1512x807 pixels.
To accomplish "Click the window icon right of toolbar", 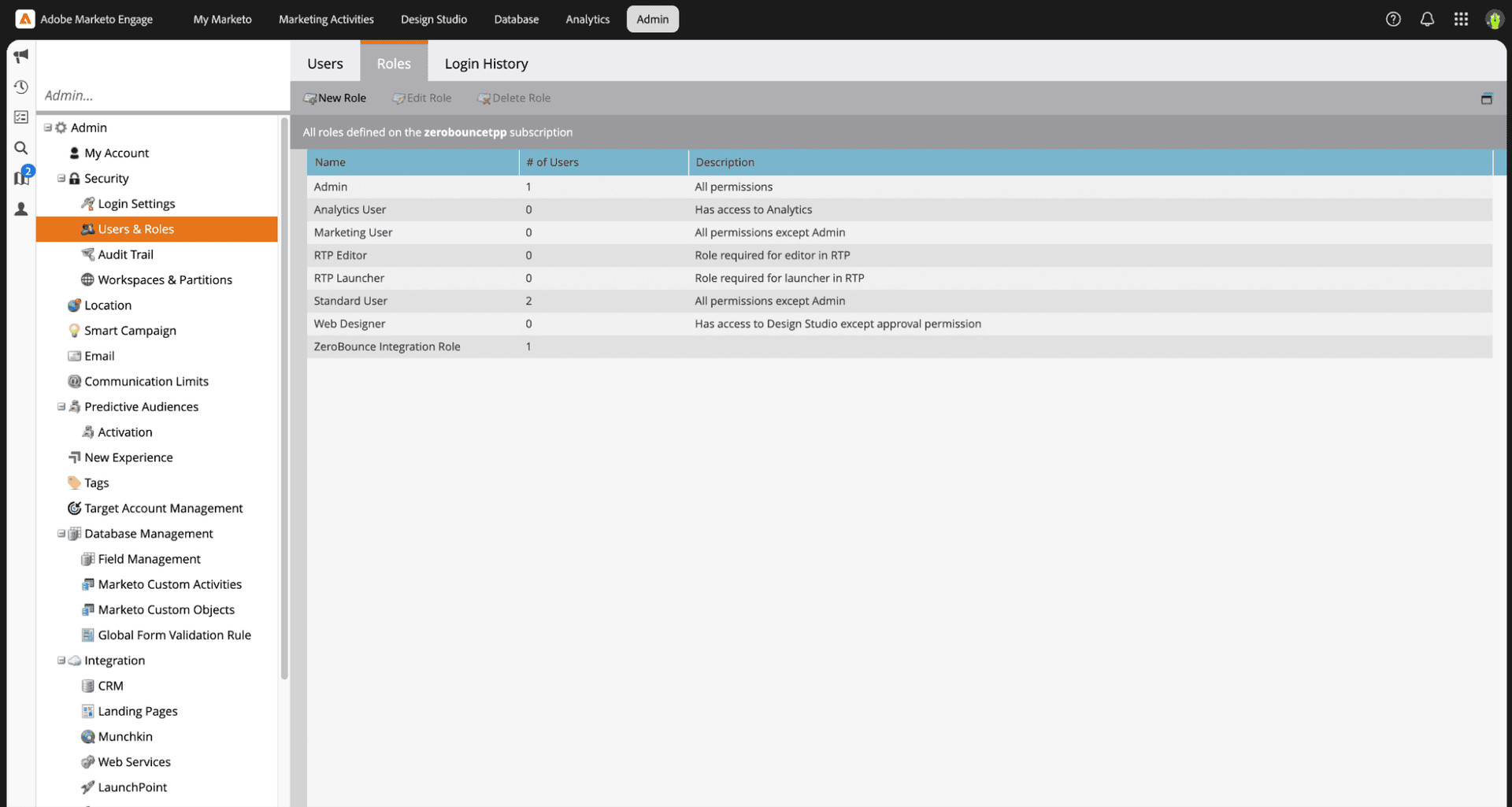I will click(1486, 98).
